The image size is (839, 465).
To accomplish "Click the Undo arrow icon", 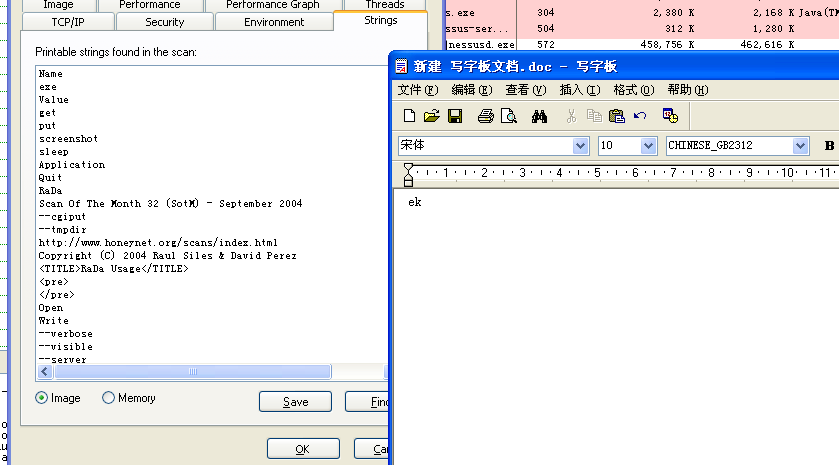I will point(640,116).
